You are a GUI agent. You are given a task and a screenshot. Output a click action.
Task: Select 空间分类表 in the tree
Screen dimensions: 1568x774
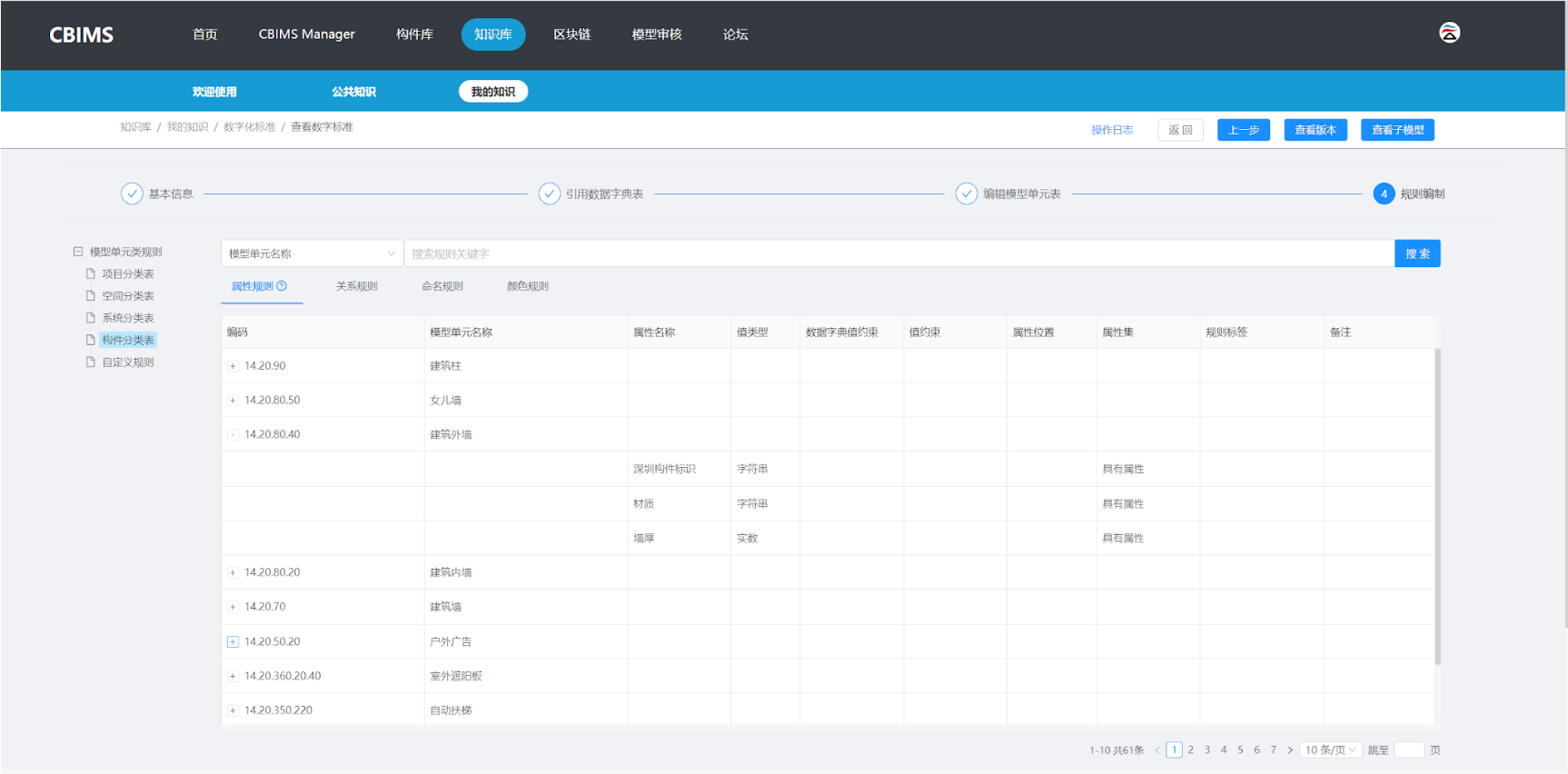[x=128, y=295]
